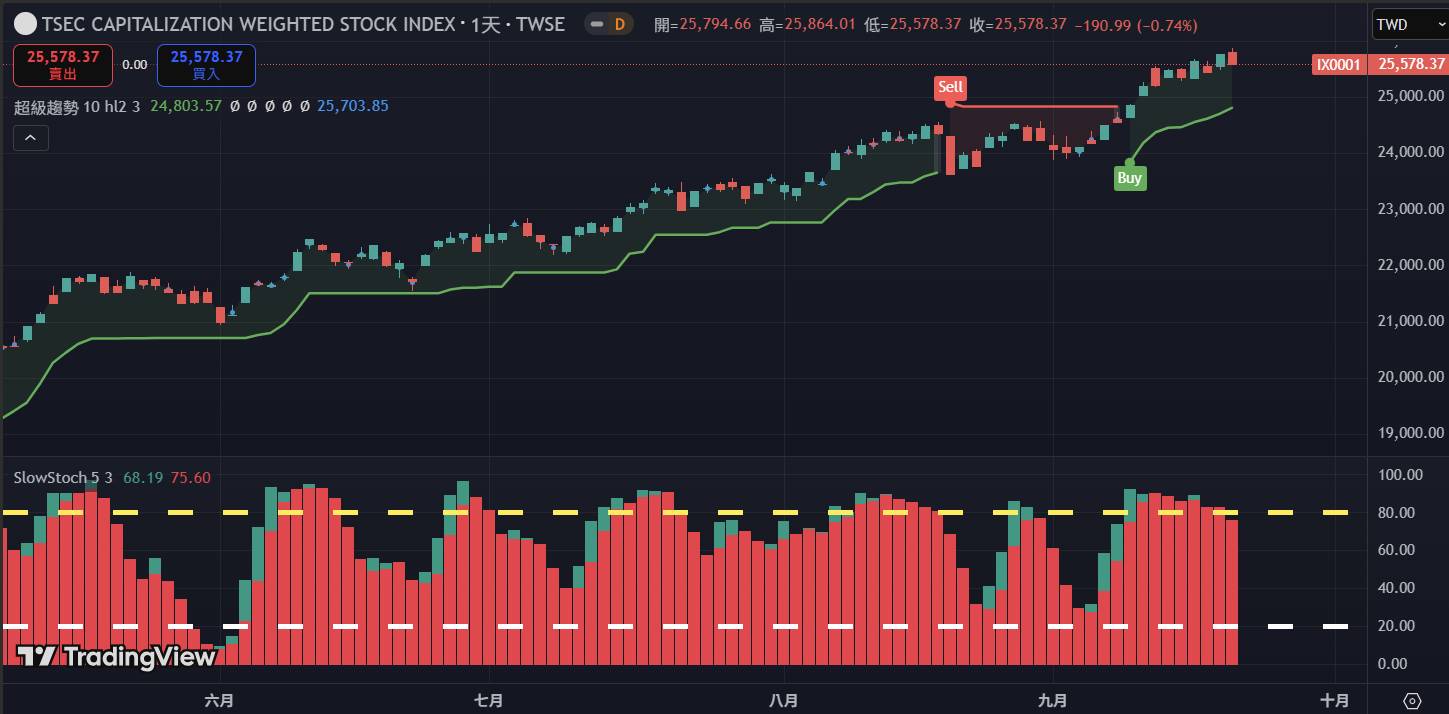The image size is (1449, 714).
Task: Click the 八月 label on the time axis
Action: (x=785, y=700)
